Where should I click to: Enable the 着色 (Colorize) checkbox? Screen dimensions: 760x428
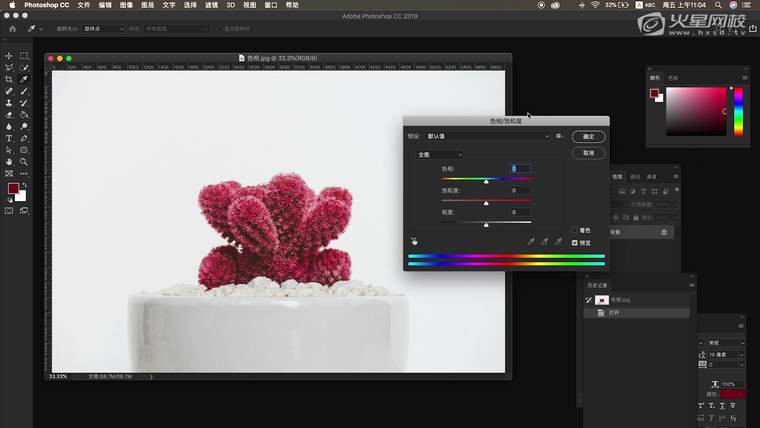point(574,230)
